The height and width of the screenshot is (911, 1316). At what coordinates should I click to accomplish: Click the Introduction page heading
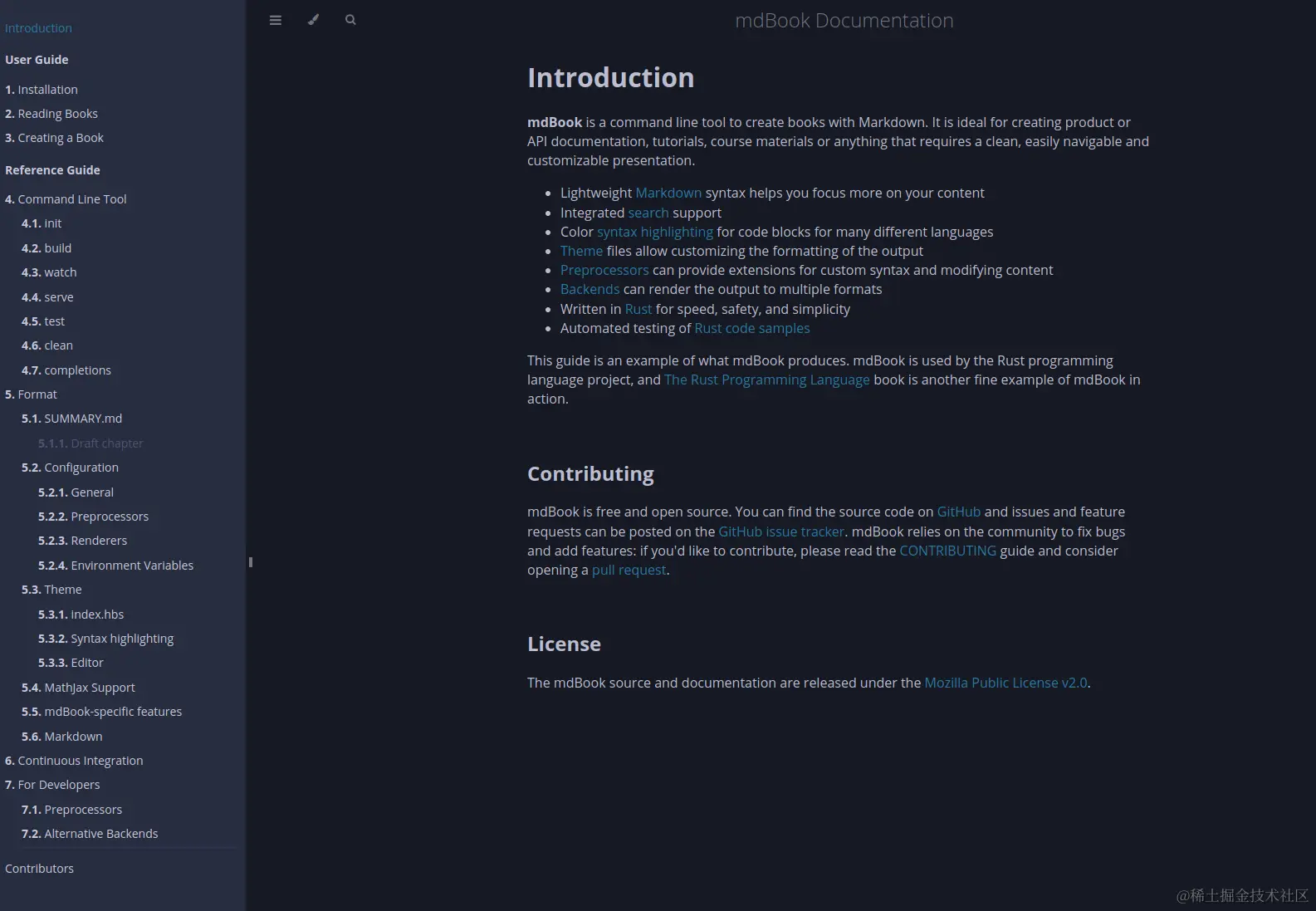pos(611,77)
